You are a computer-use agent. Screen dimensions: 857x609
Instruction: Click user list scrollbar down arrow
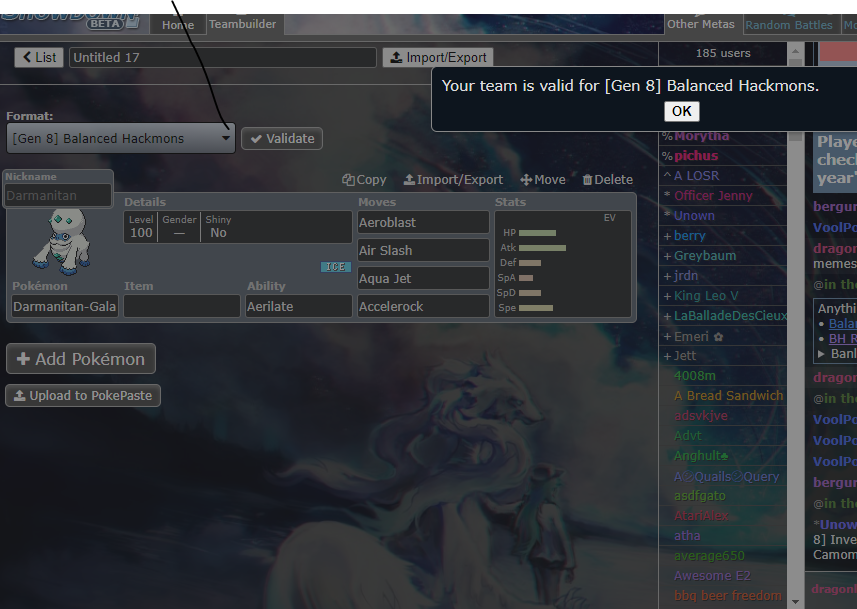[795, 602]
